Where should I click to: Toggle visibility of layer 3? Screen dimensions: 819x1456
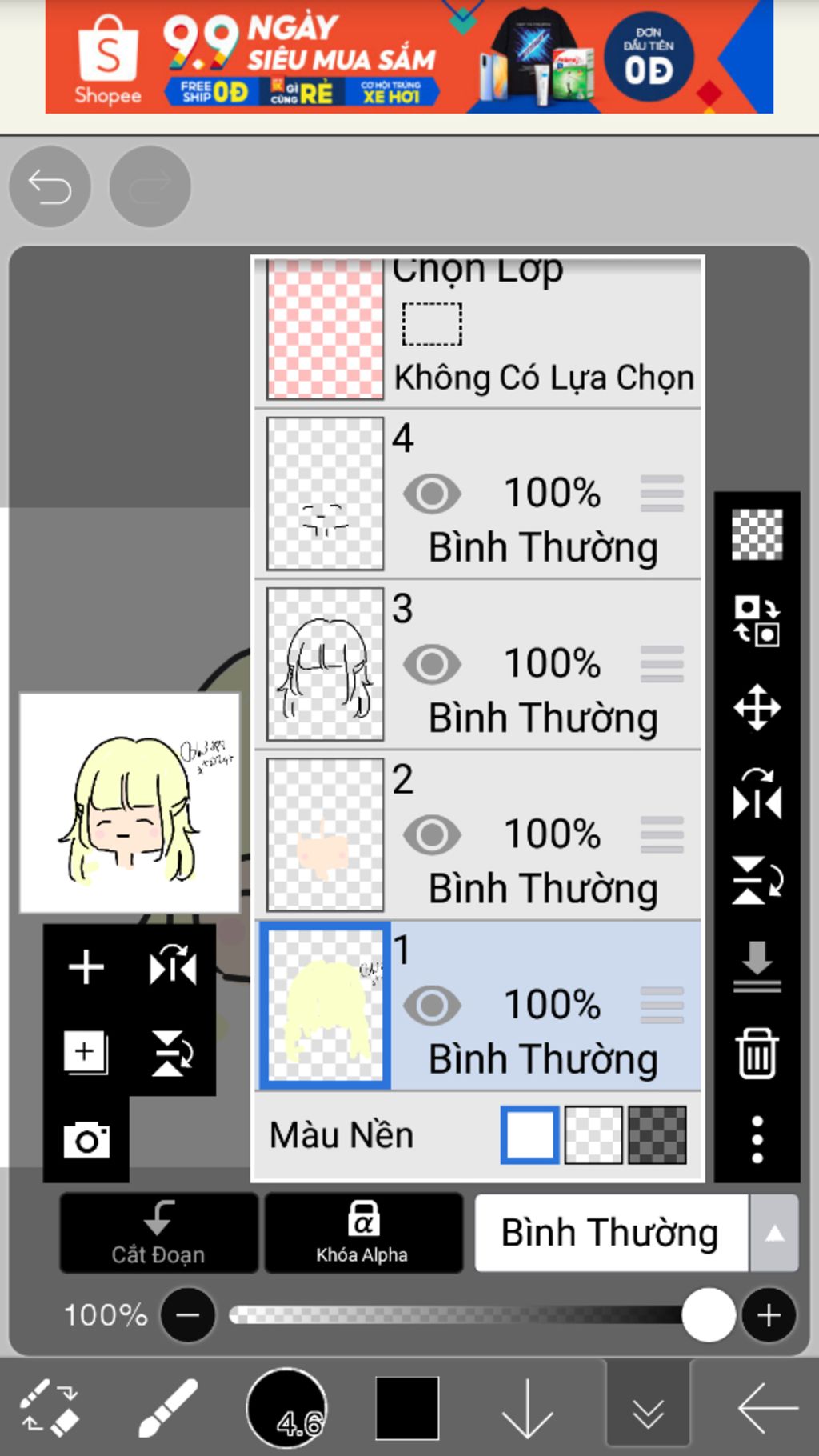(432, 663)
